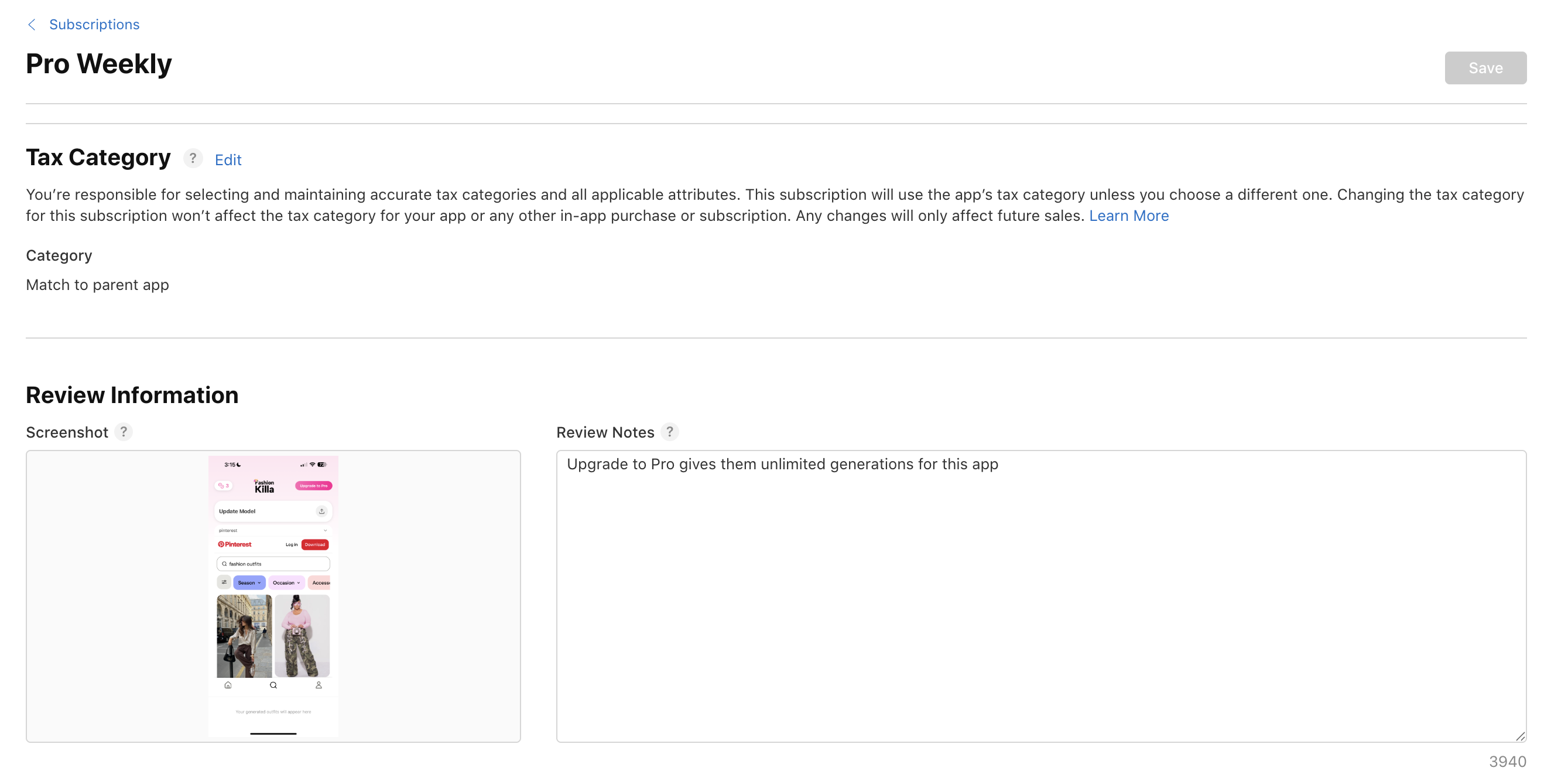
Task: Click the red Download button in Pinterest banner
Action: [314, 545]
